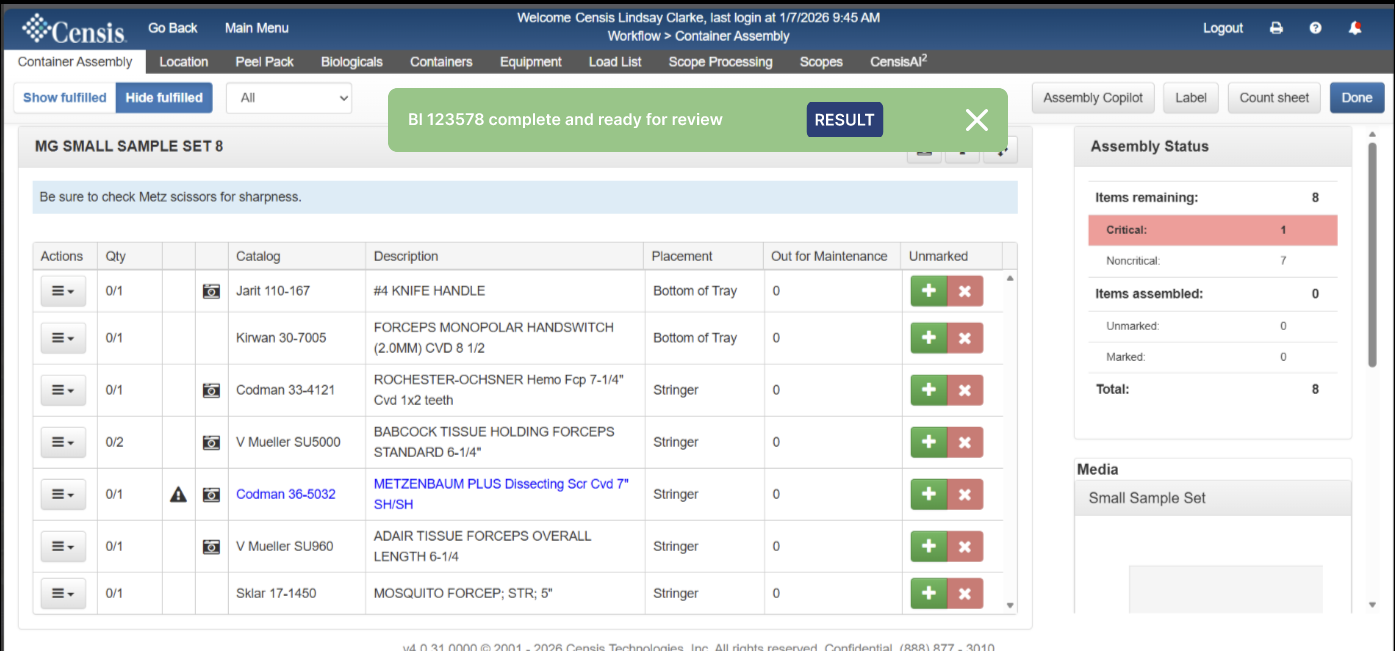Image resolution: width=1395 pixels, height=651 pixels.
Task: Go to the Equipment tab
Action: (x=531, y=62)
